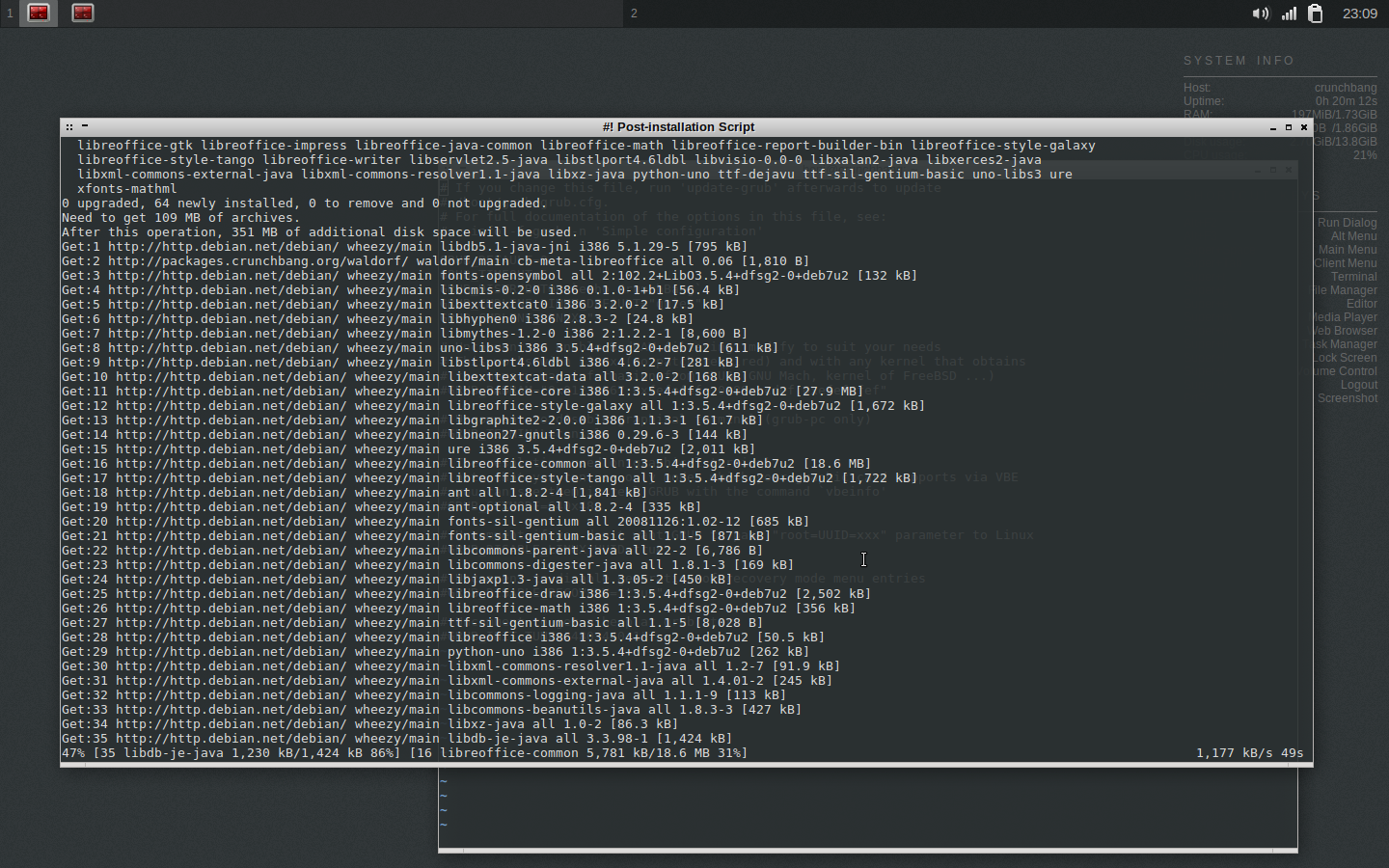
Task: Click the '#! Post-installation Script' window title
Action: (x=678, y=126)
